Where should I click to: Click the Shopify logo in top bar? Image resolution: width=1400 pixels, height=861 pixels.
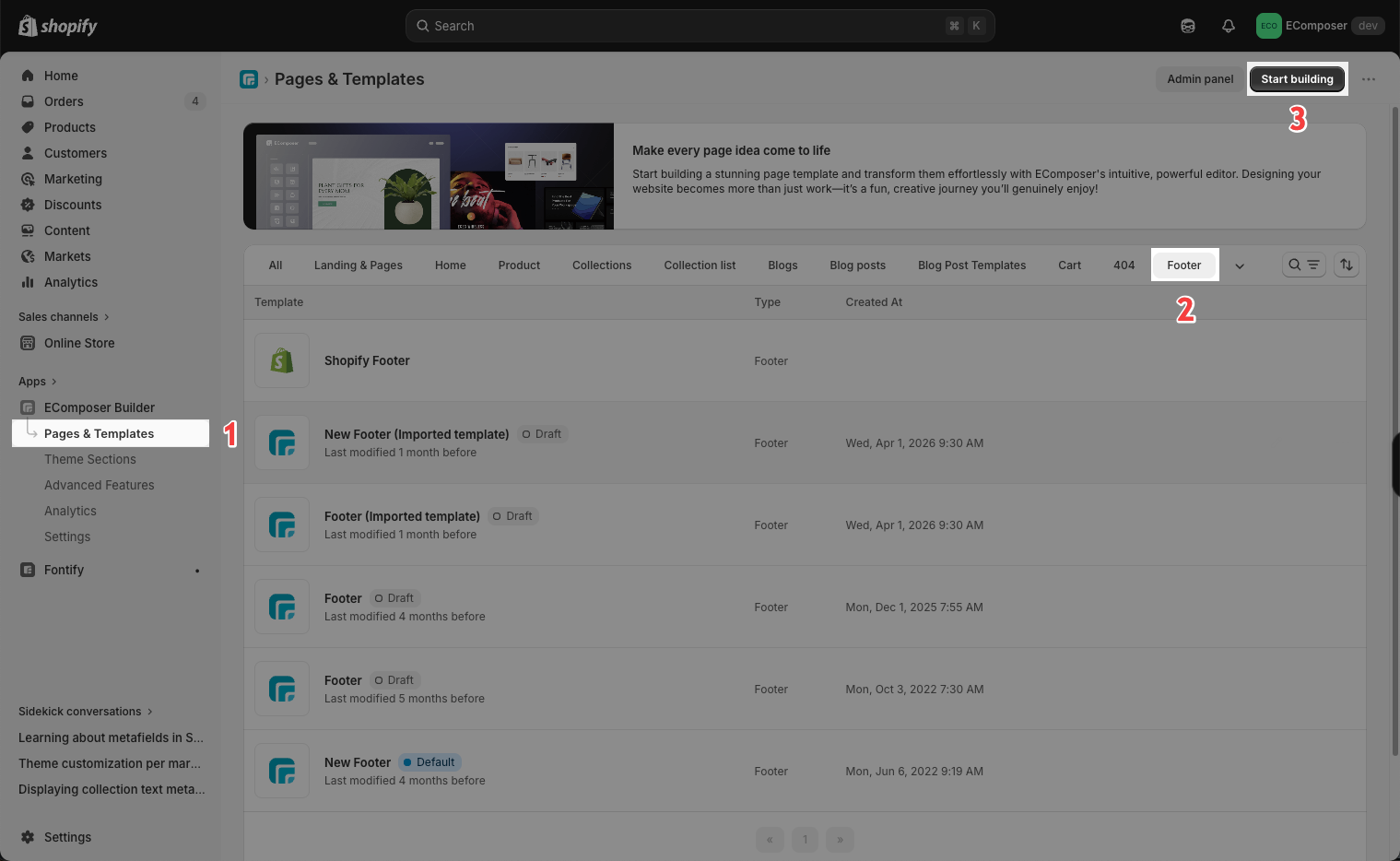pyautogui.click(x=58, y=26)
